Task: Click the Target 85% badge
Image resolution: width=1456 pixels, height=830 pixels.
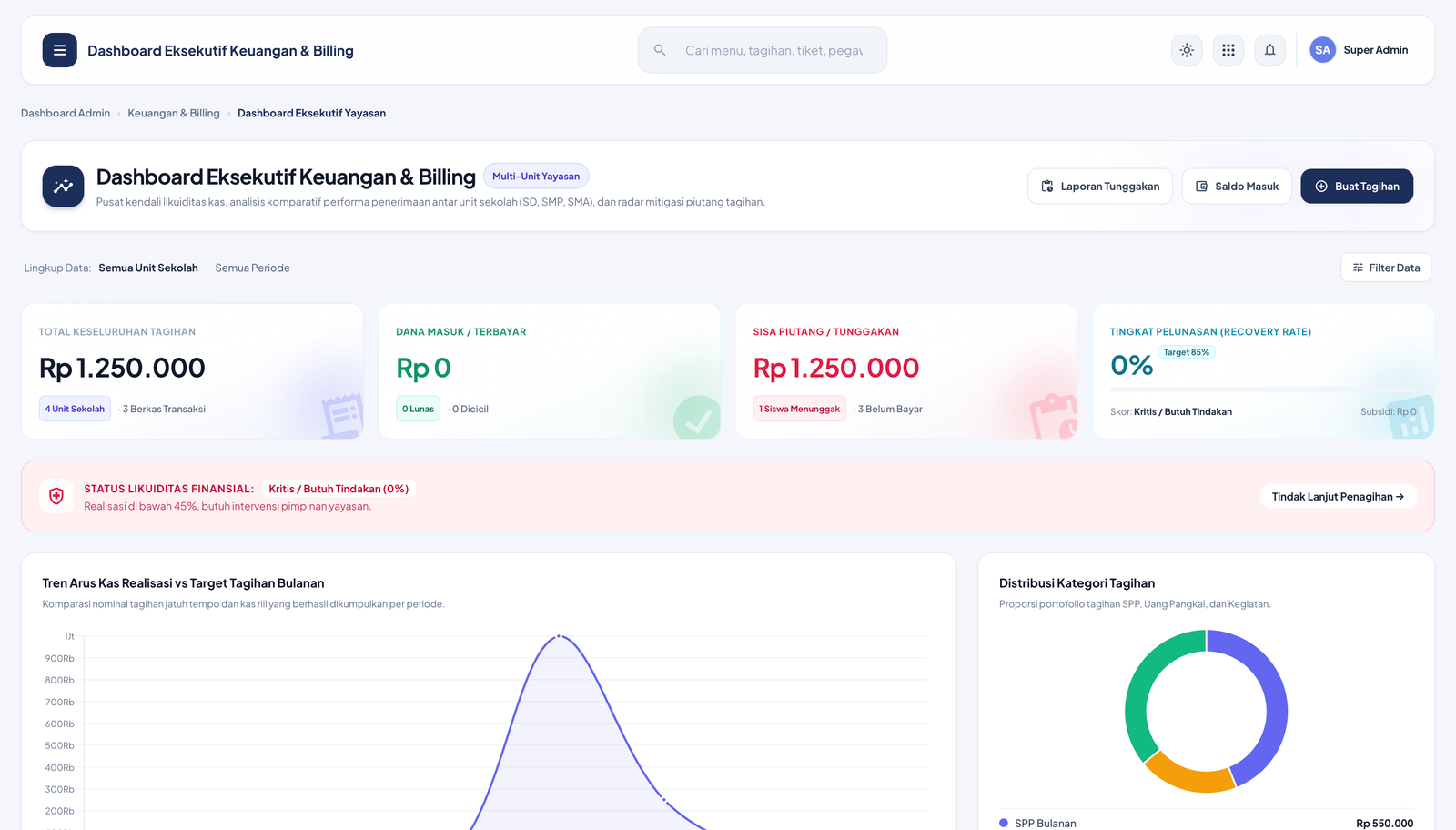Action: [x=1187, y=352]
